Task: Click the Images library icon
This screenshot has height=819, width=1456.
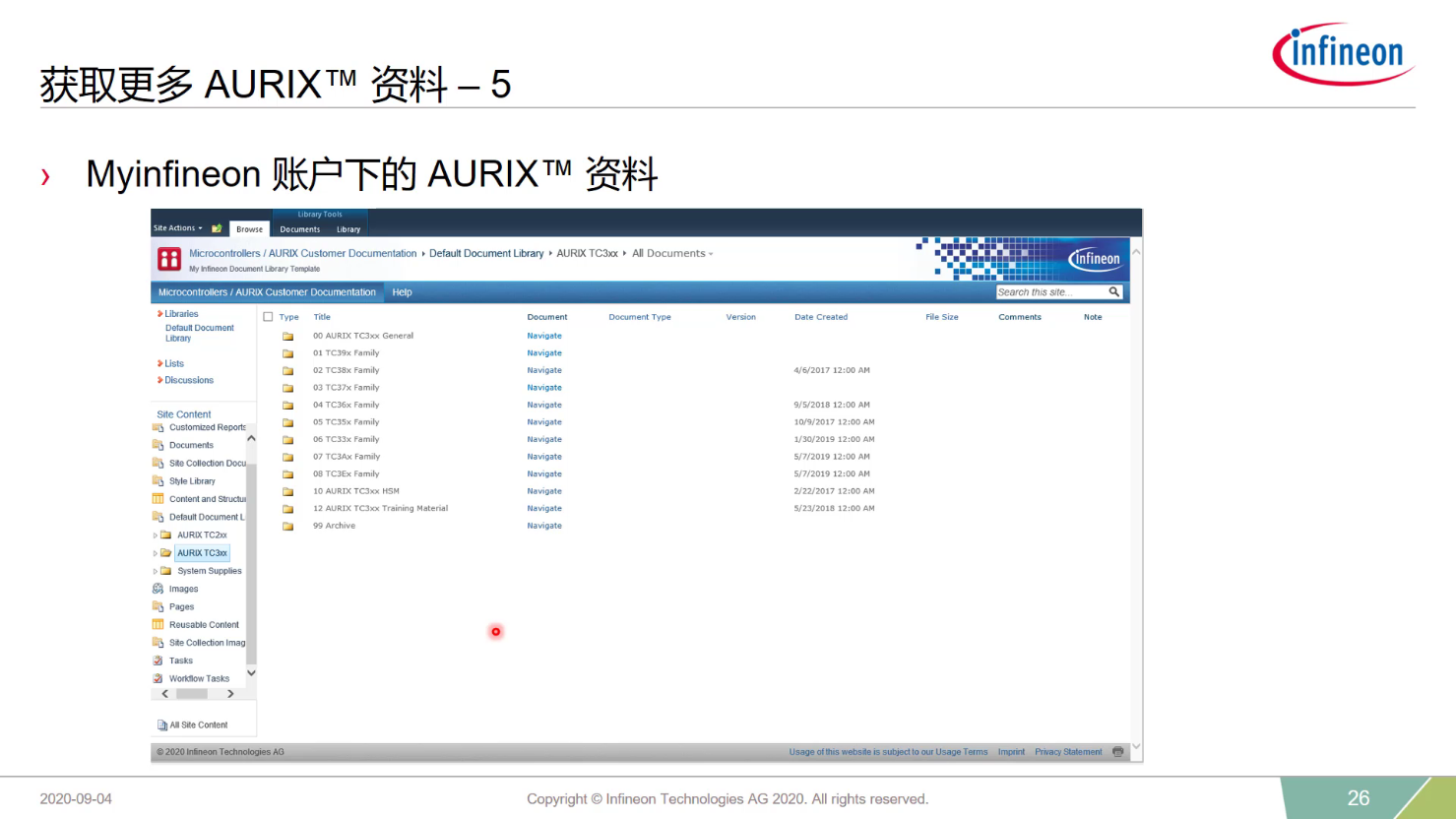Action: (x=158, y=589)
